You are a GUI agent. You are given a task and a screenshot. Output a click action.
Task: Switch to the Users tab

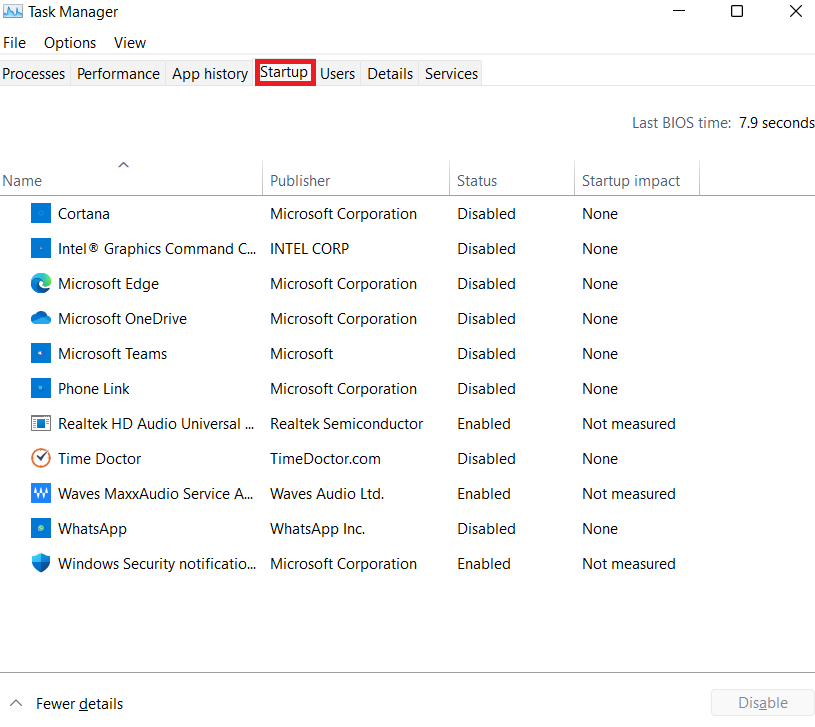point(337,73)
